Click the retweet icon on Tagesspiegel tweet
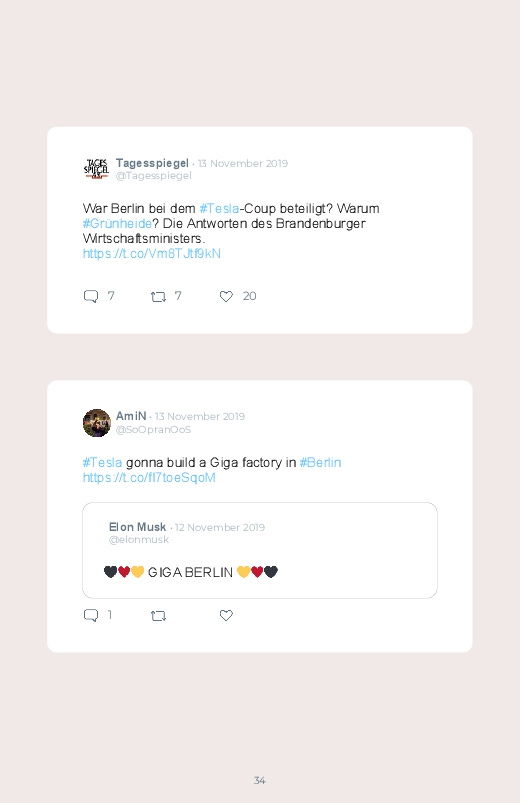Image resolution: width=520 pixels, height=803 pixels. tap(158, 297)
